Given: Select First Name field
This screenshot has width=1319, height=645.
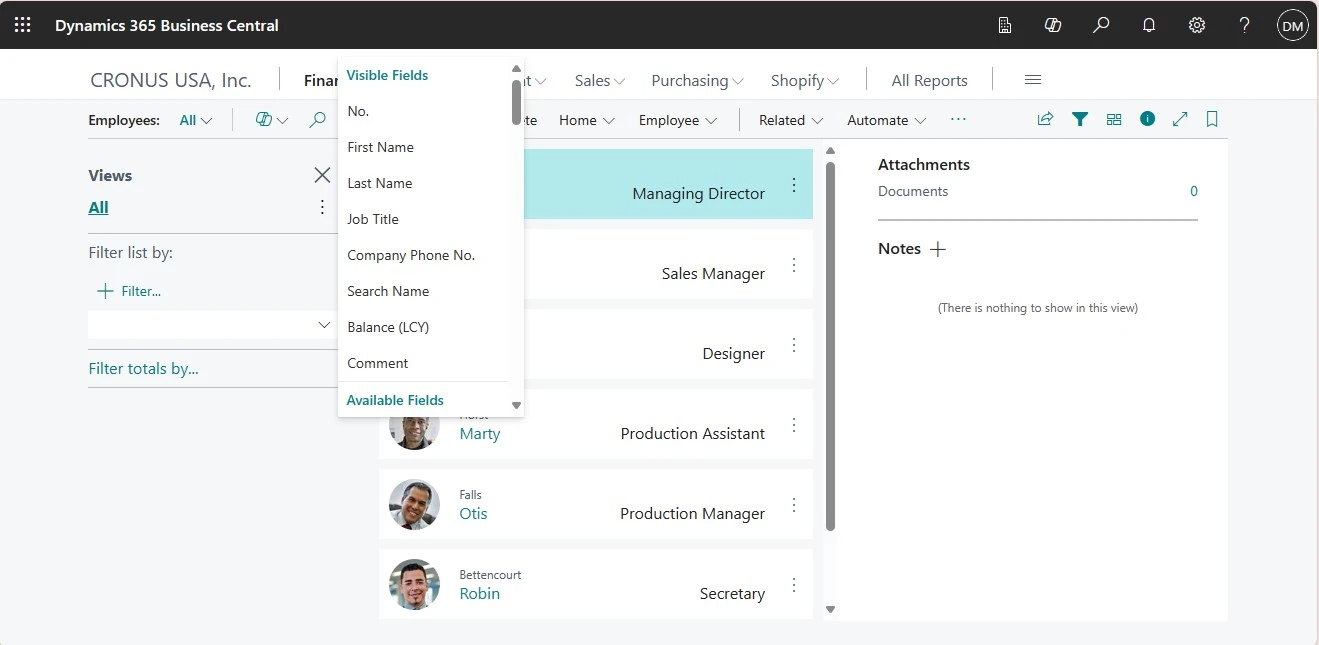Looking at the screenshot, I should [x=424, y=147].
